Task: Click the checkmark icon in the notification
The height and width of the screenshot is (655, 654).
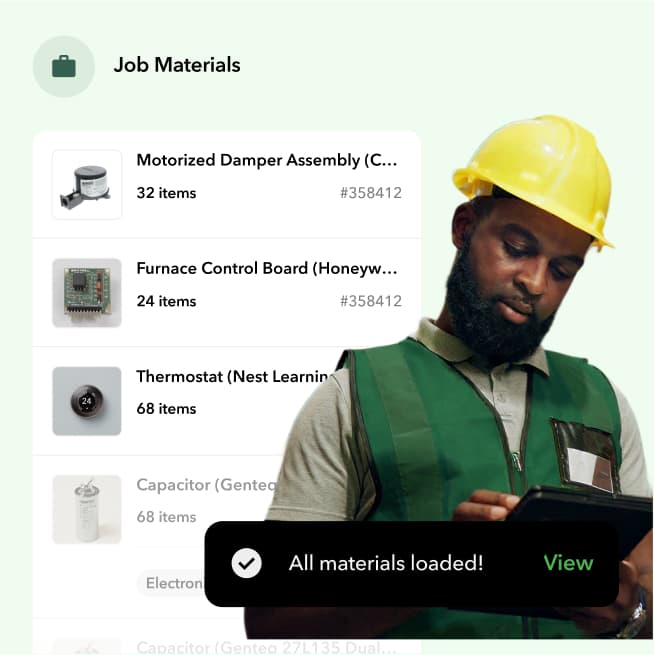Action: (246, 563)
